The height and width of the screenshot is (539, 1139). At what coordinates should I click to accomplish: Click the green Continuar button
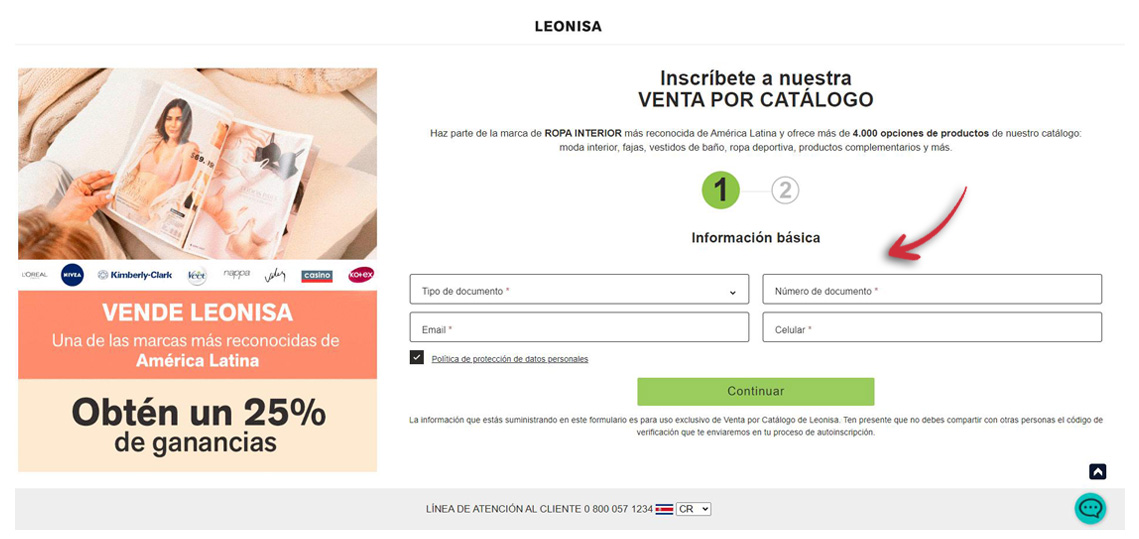point(755,391)
